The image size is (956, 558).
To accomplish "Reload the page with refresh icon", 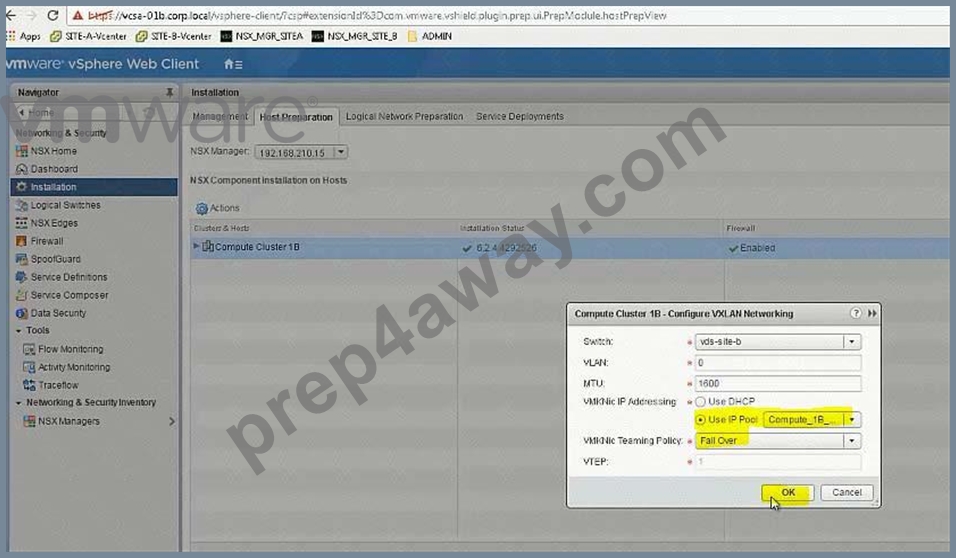I will tap(53, 15).
